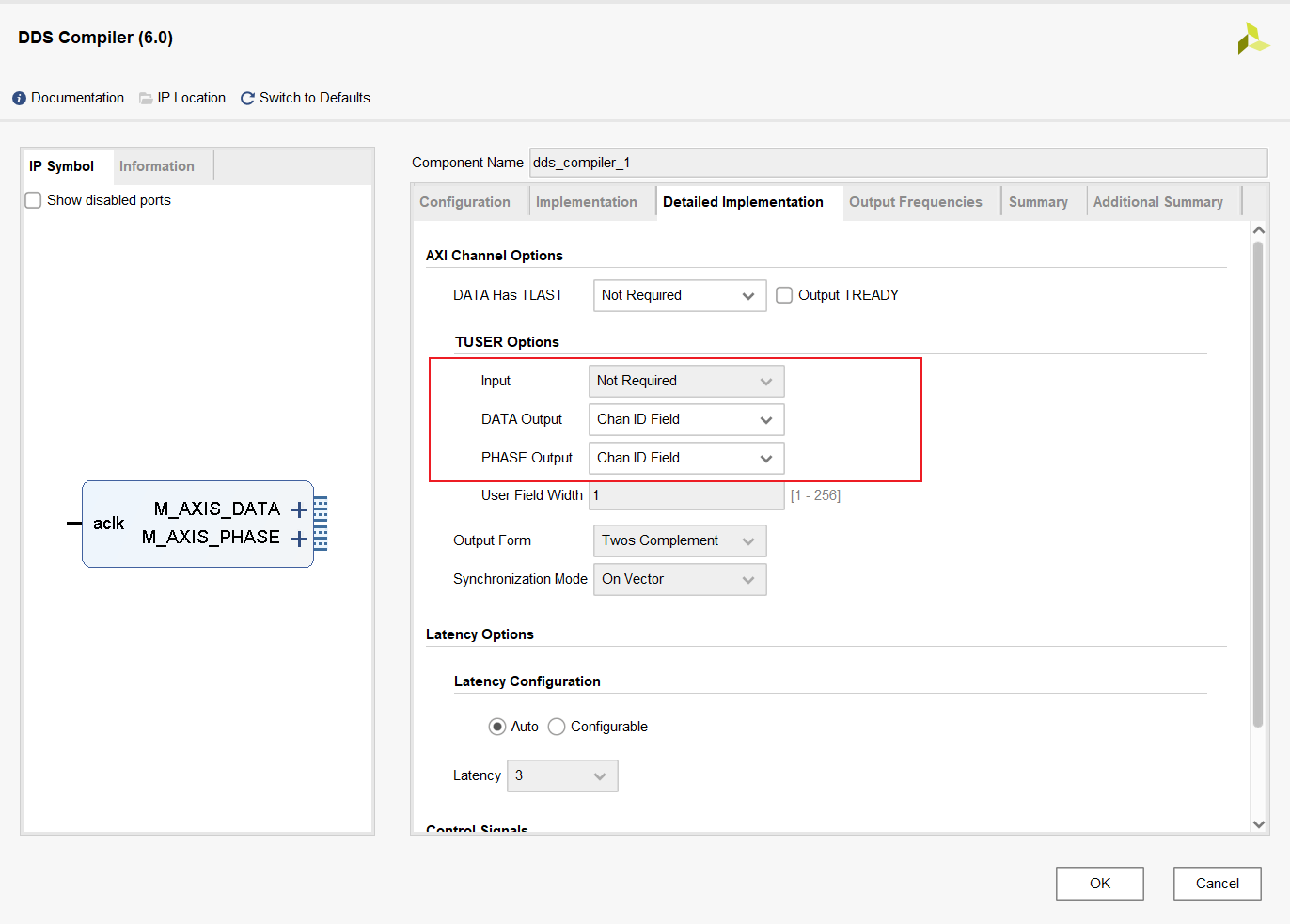Click the [1 - 256] range hint
1290x924 pixels.
pos(815,495)
